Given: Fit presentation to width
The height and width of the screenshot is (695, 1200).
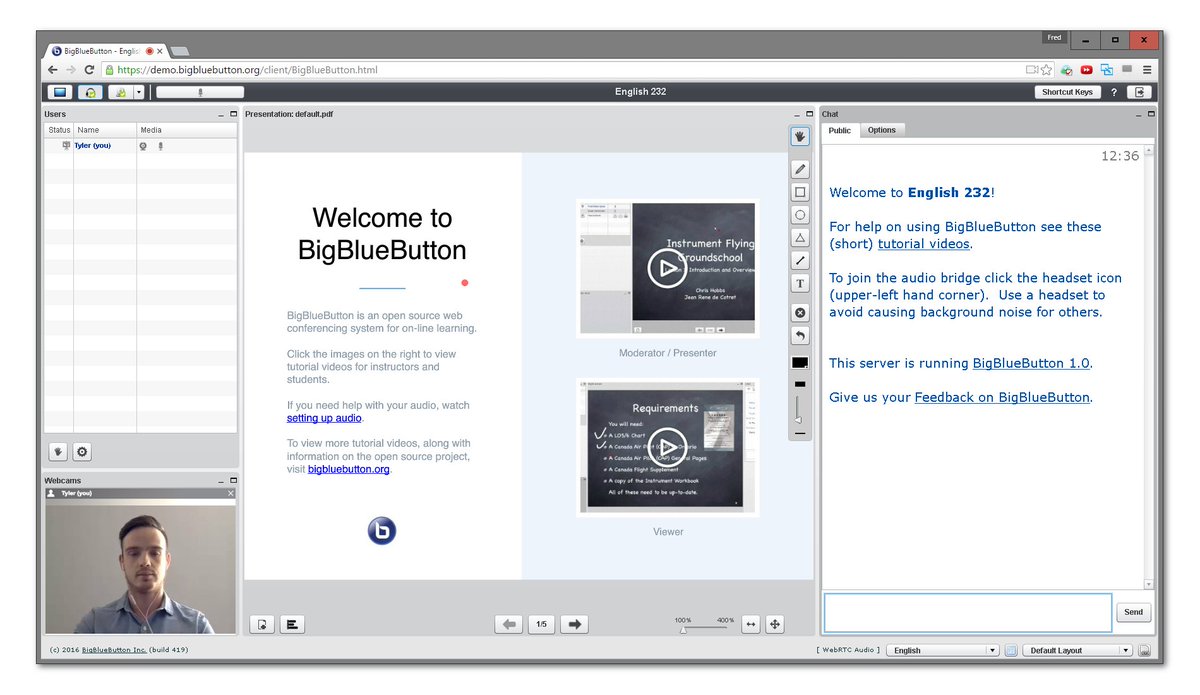Looking at the screenshot, I should click(x=750, y=624).
